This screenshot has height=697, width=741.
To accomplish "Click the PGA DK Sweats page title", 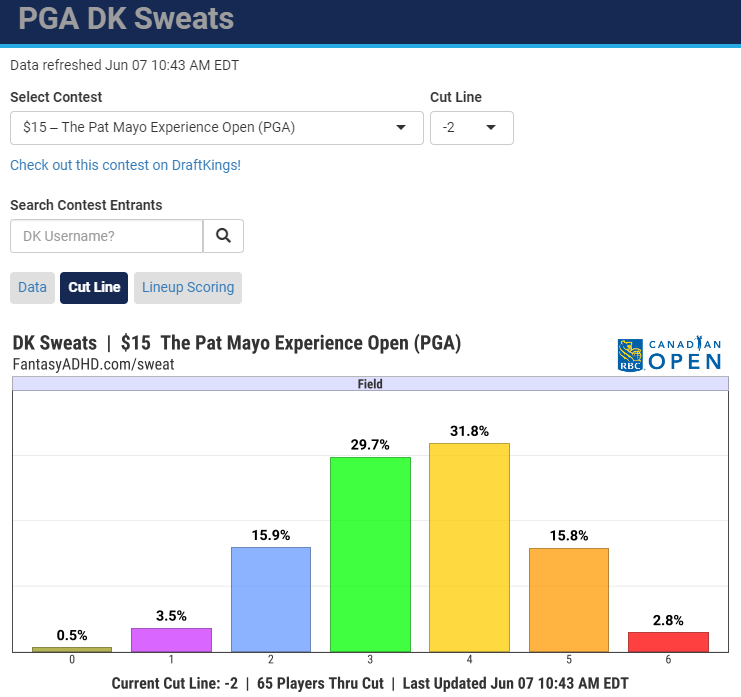I will point(126,19).
